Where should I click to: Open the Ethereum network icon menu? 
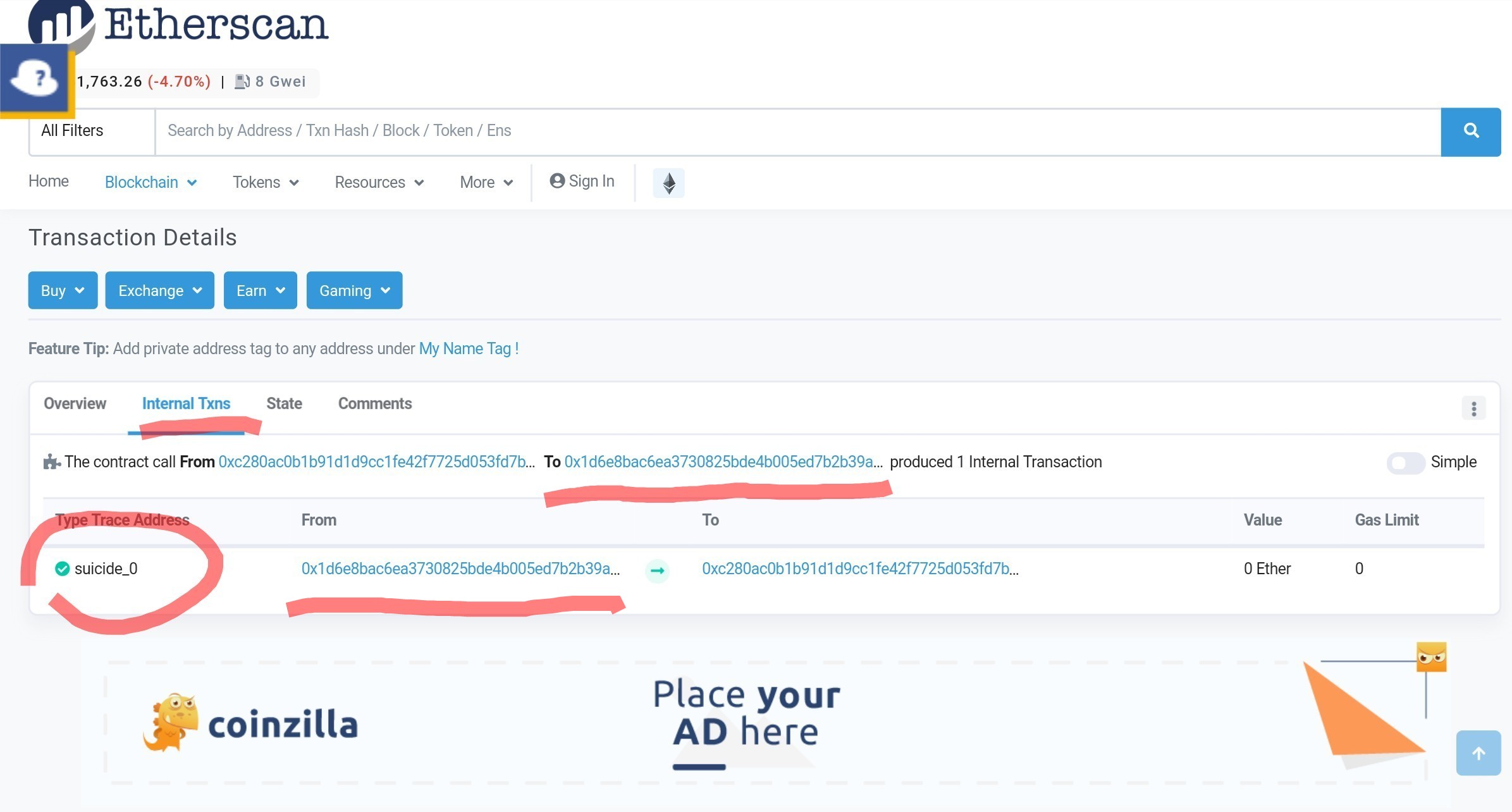(x=668, y=183)
